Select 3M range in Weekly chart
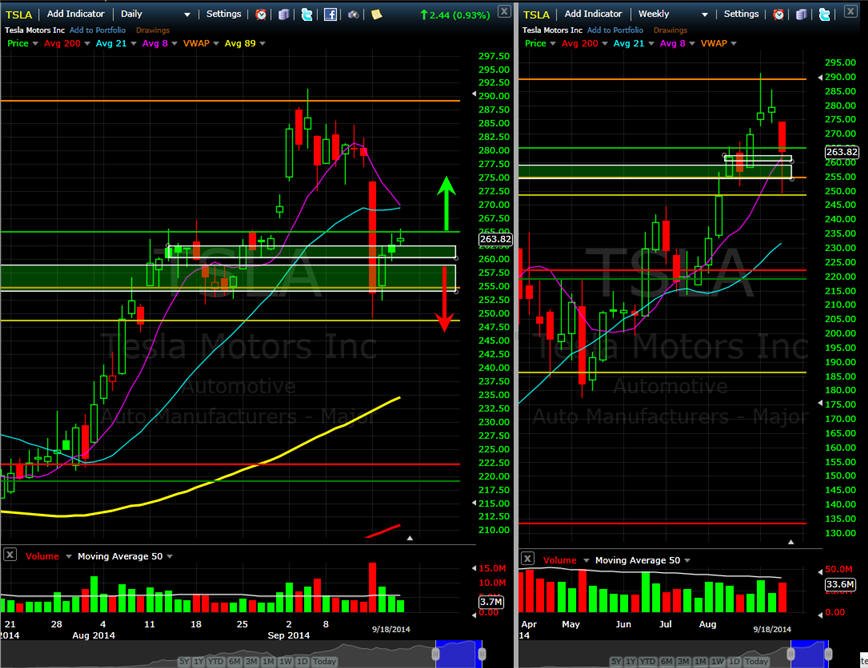This screenshot has height=668, width=868. pyautogui.click(x=684, y=661)
